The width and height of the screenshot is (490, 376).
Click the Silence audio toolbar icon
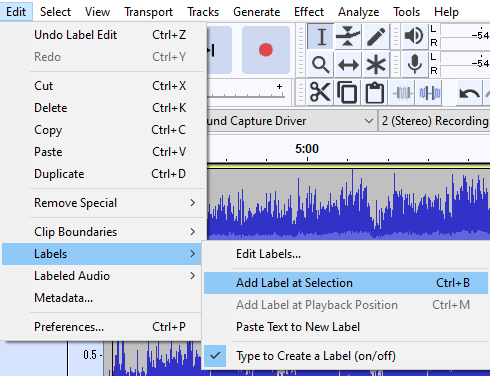[x=430, y=93]
